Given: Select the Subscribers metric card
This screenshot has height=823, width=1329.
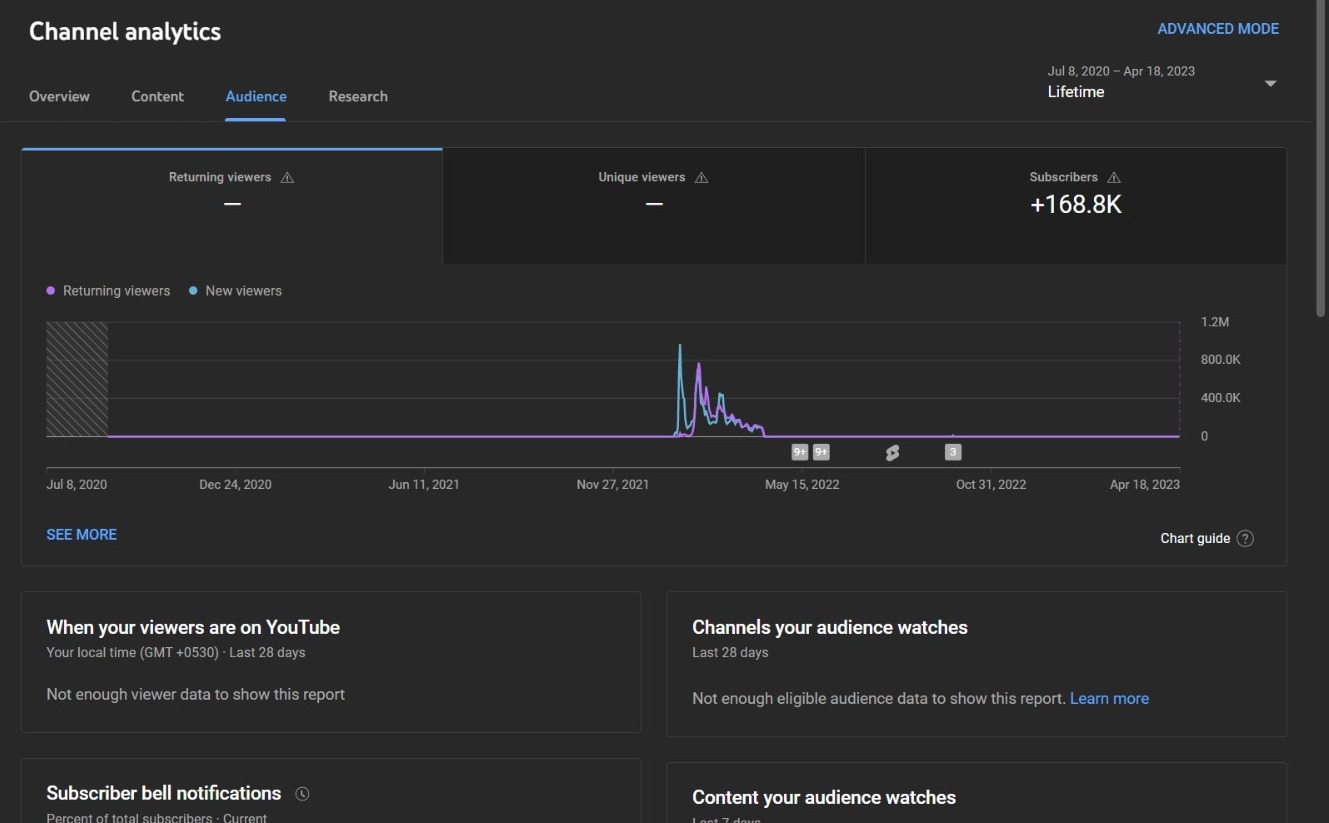Looking at the screenshot, I should 1076,206.
